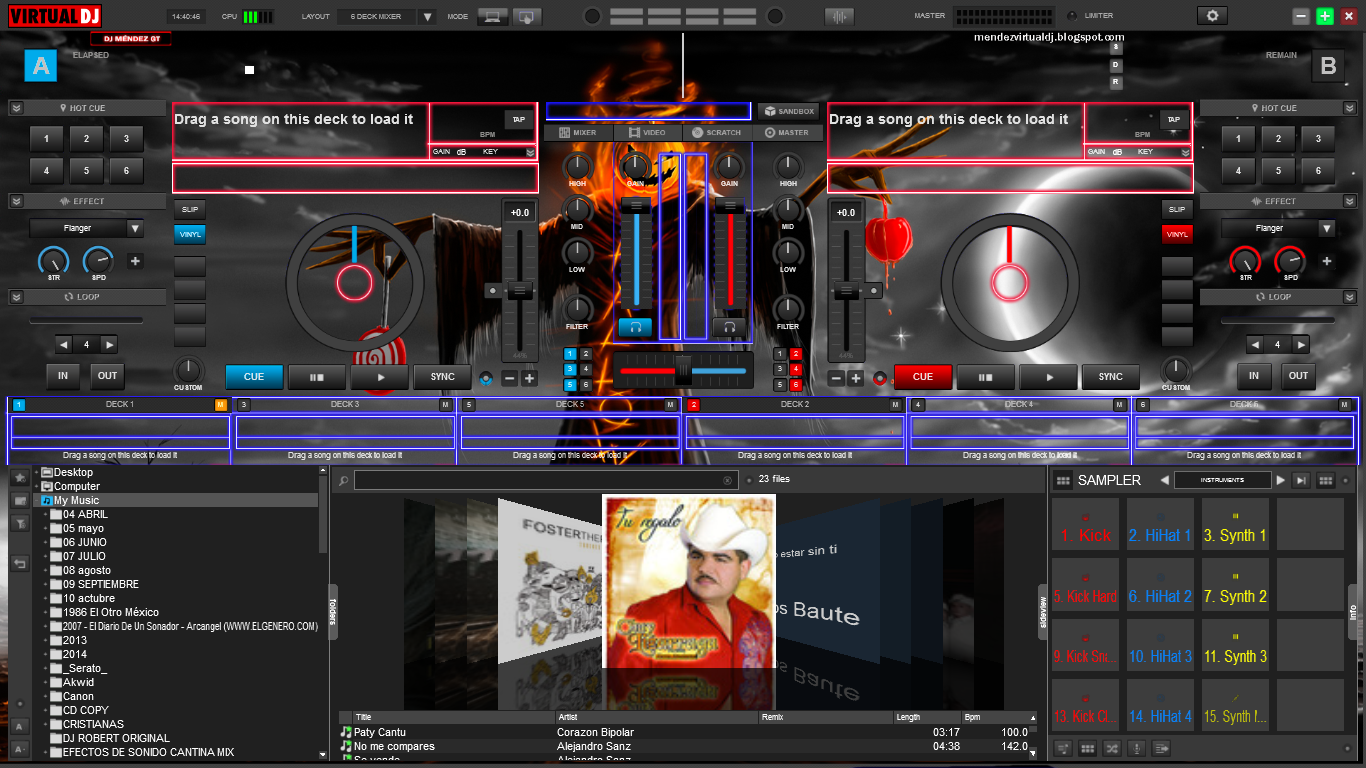This screenshot has height=768, width=1366.
Task: Click the search magnifier icon
Action: click(x=344, y=481)
